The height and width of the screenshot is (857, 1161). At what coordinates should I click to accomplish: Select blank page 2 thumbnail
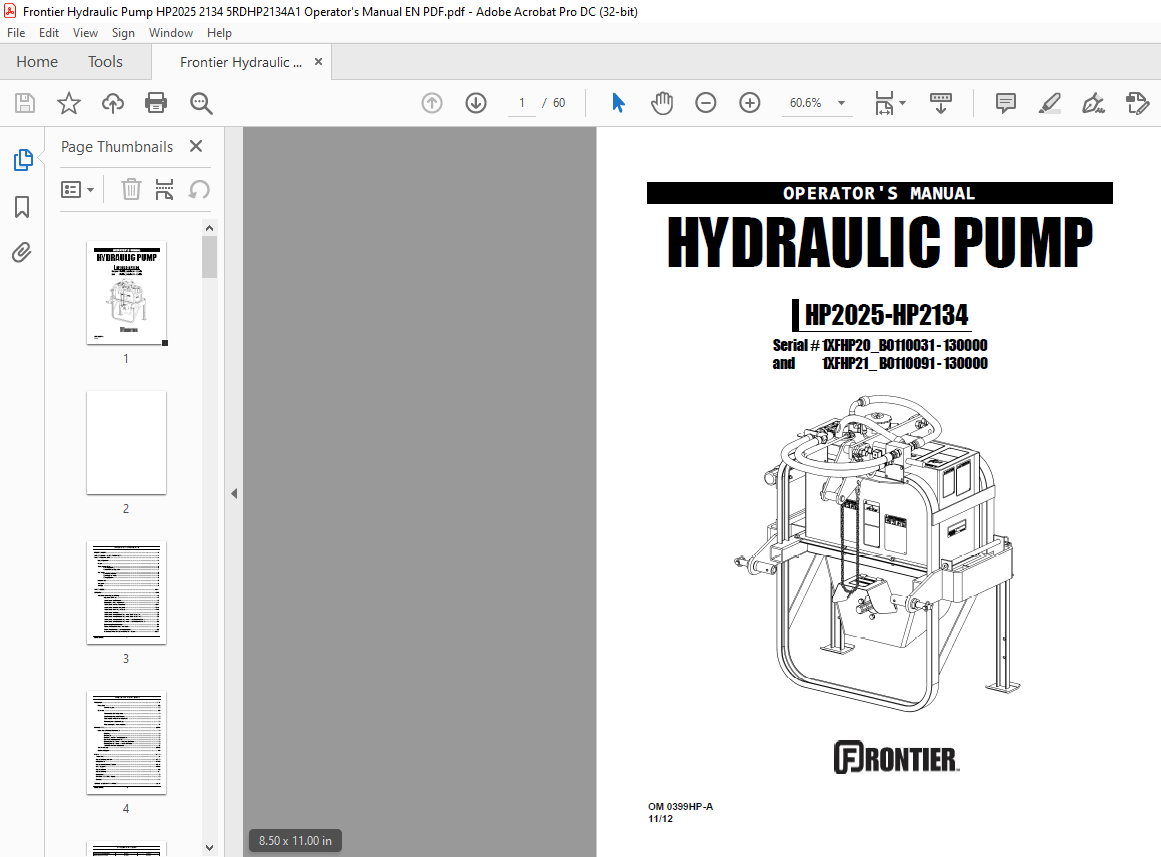click(127, 443)
